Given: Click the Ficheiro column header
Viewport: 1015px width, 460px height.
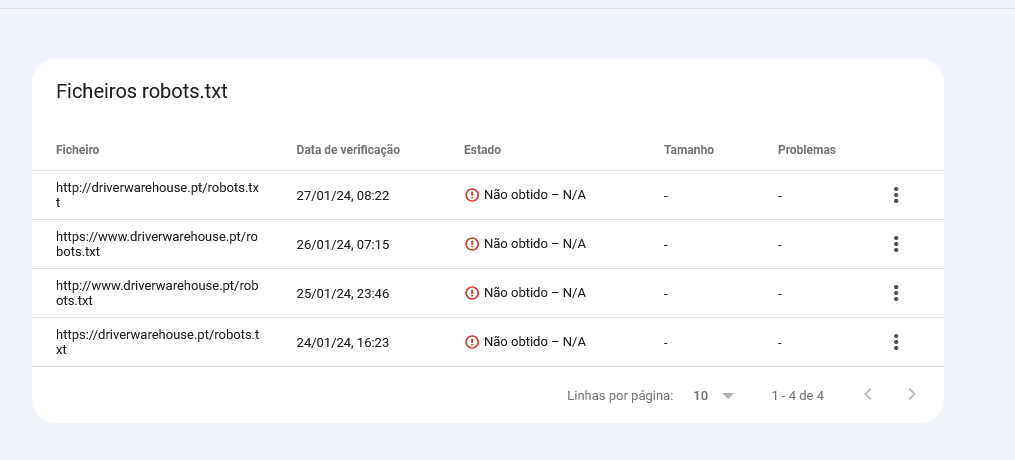Looking at the screenshot, I should (78, 149).
